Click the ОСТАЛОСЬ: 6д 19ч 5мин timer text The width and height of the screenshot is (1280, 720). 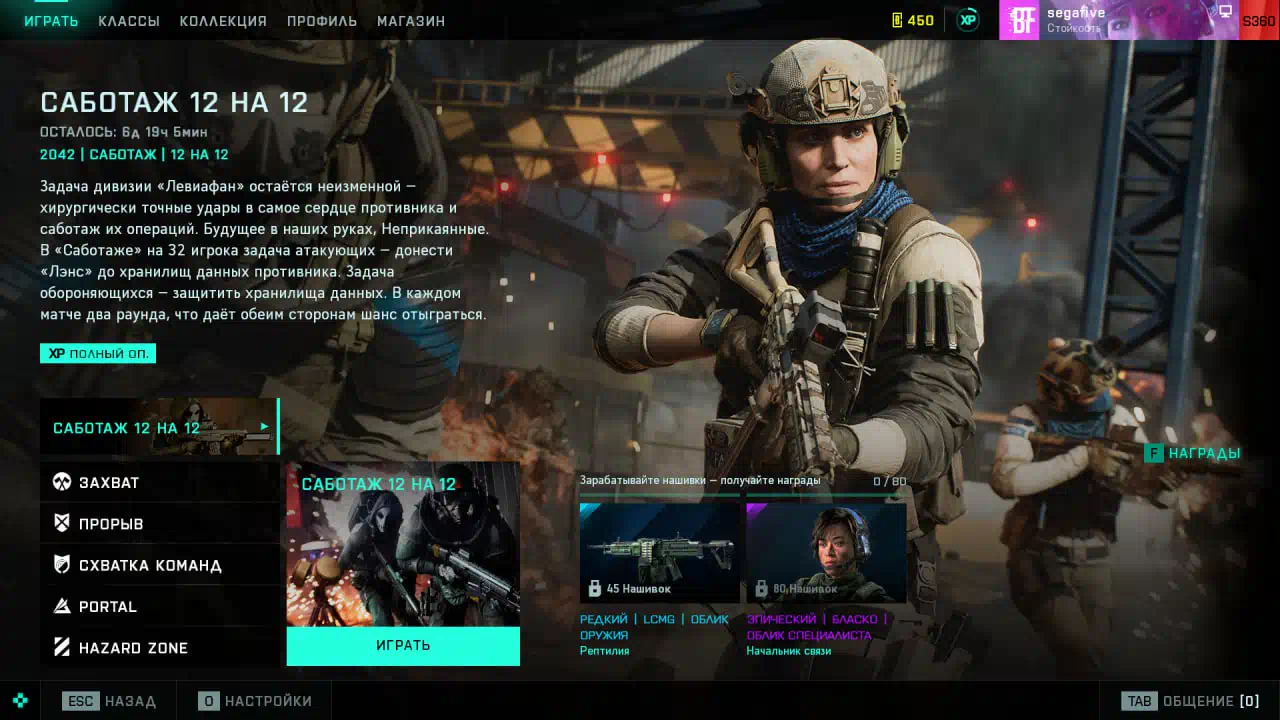coord(123,132)
